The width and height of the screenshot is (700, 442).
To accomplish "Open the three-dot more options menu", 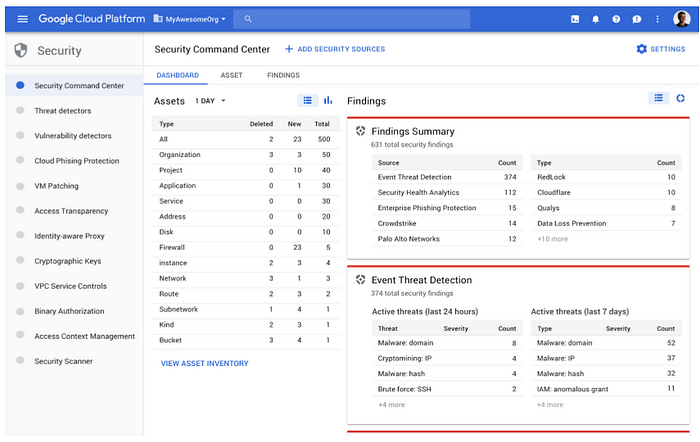I will 657,19.
